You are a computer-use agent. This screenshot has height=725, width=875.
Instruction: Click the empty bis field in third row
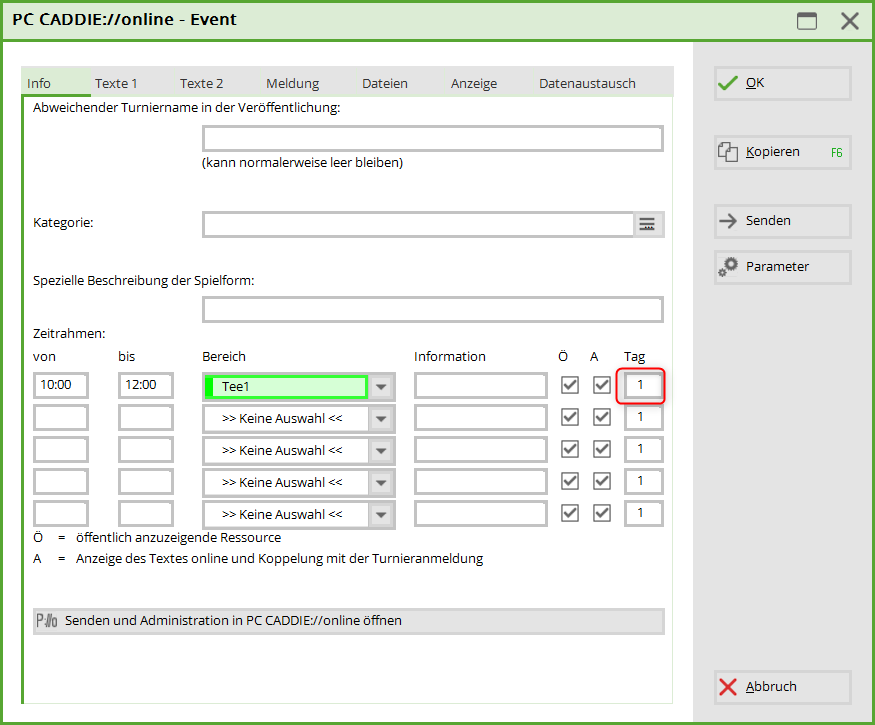coord(146,450)
